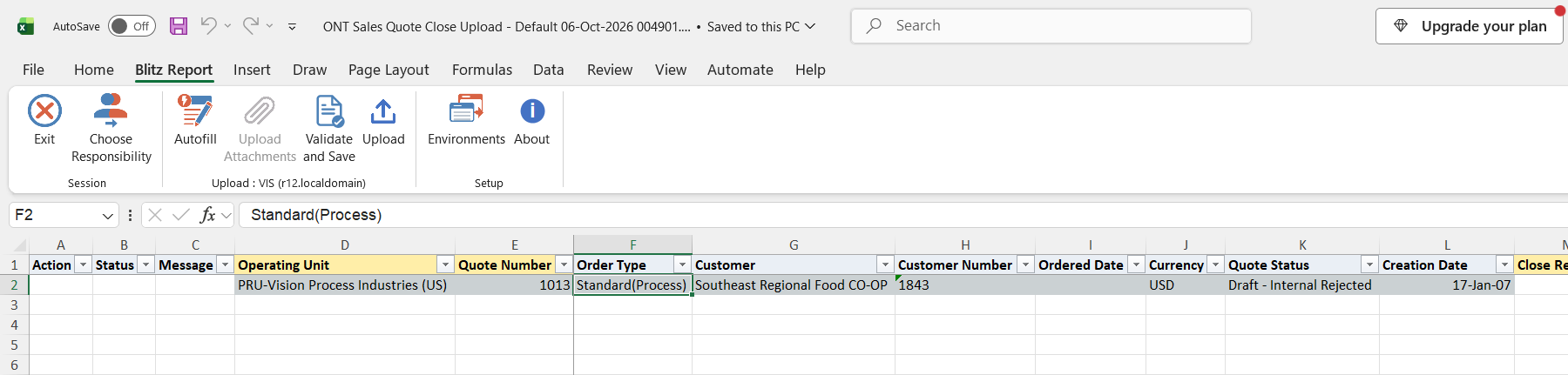Screen dimensions: 1568x375
Task: Select column G header
Action: [x=794, y=245]
